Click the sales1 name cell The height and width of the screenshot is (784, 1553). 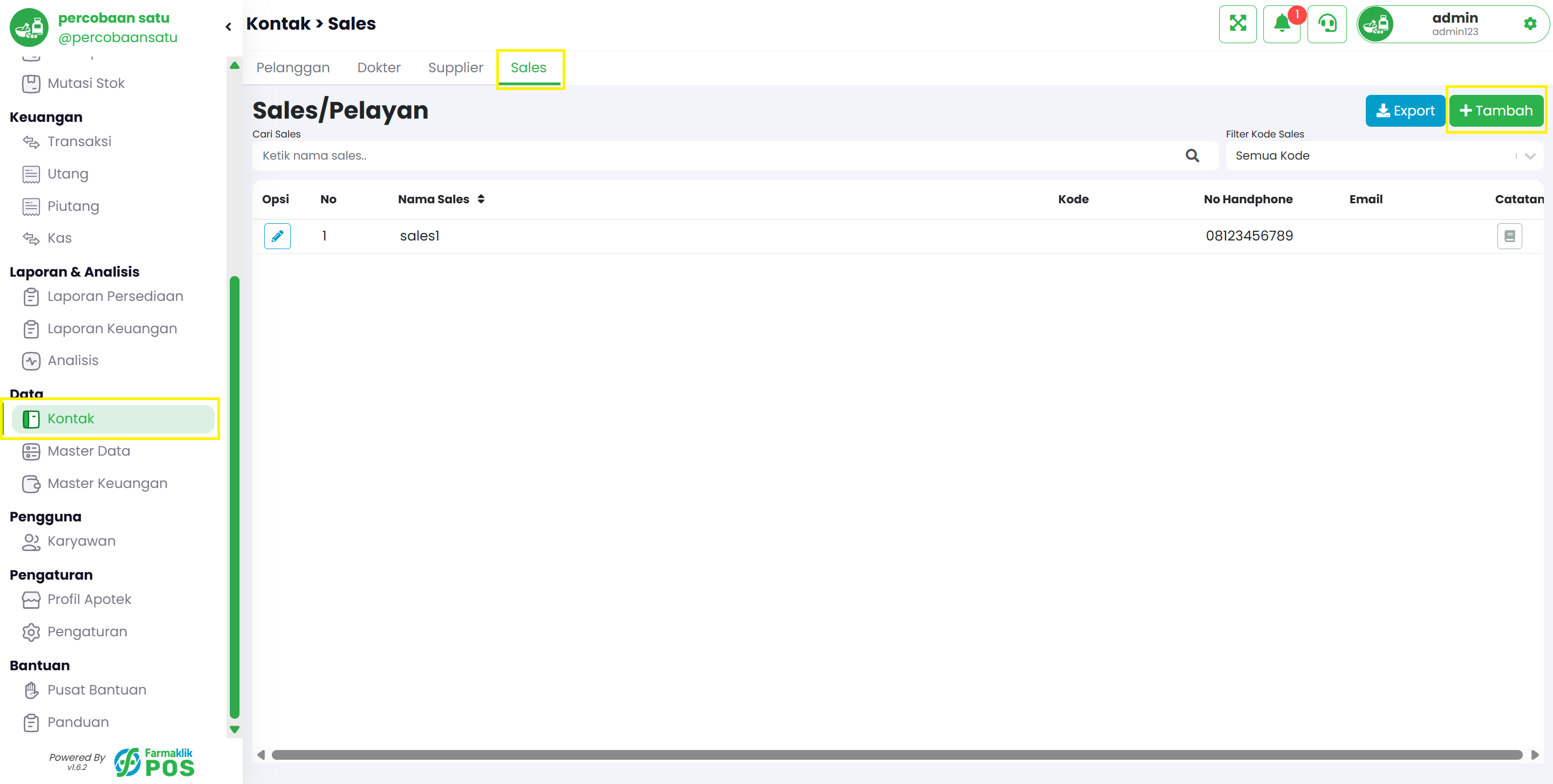(x=420, y=236)
